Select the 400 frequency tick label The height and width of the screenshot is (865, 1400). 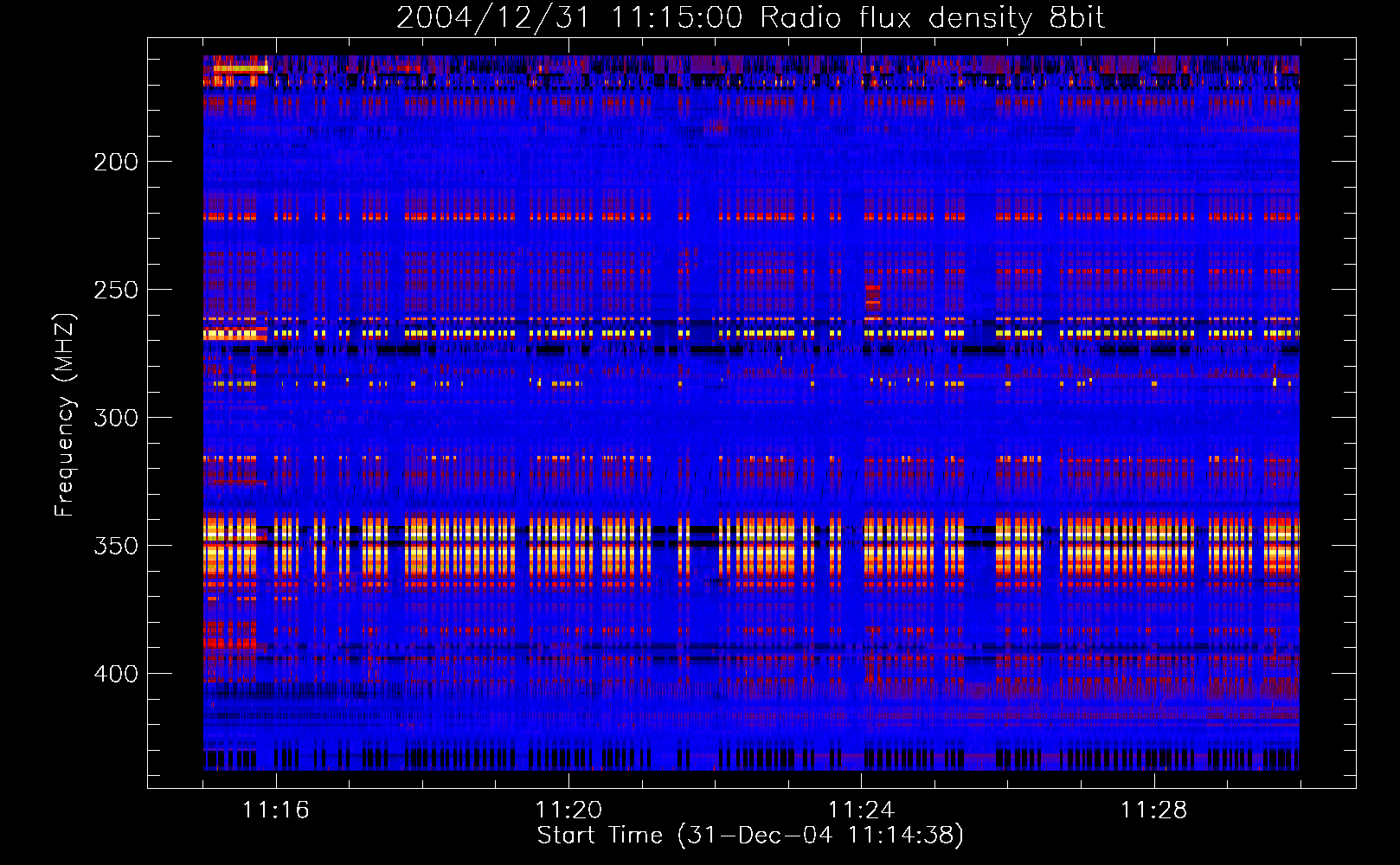tap(116, 674)
